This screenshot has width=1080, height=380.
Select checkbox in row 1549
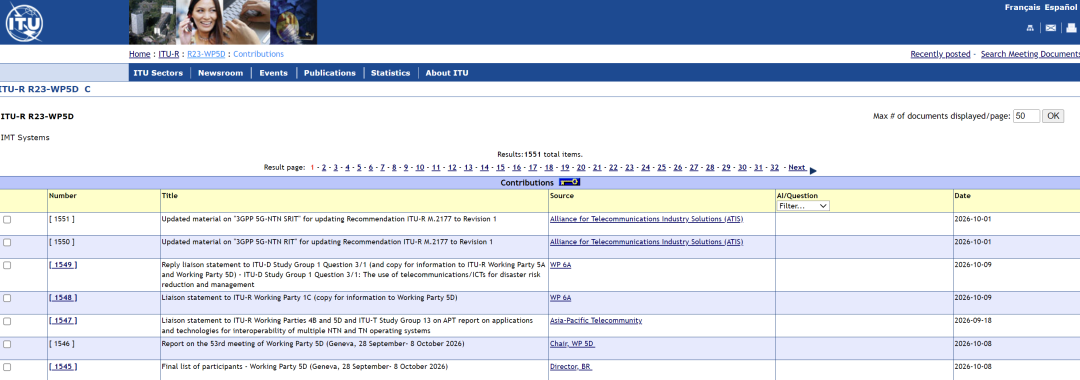pyautogui.click(x=7, y=265)
